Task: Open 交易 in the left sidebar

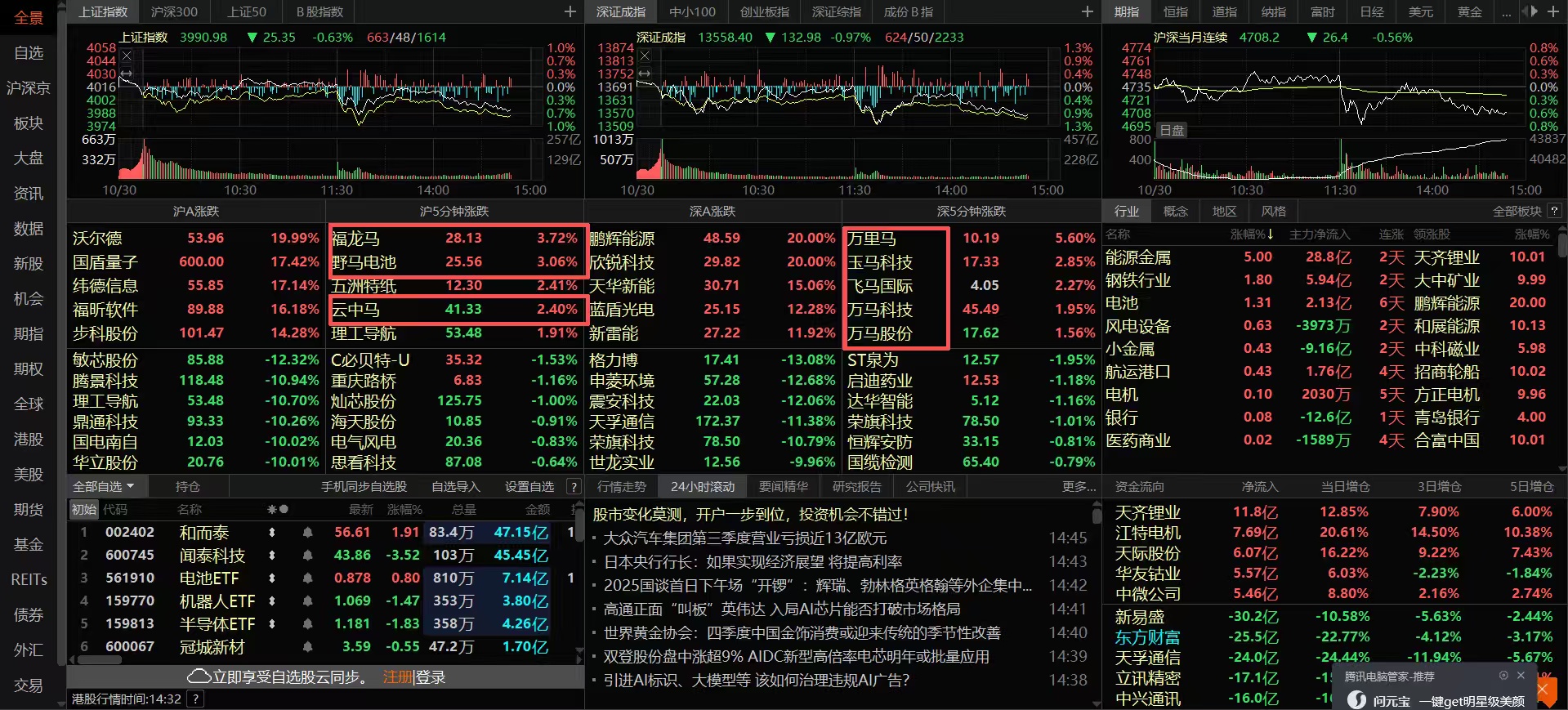Action: point(29,685)
